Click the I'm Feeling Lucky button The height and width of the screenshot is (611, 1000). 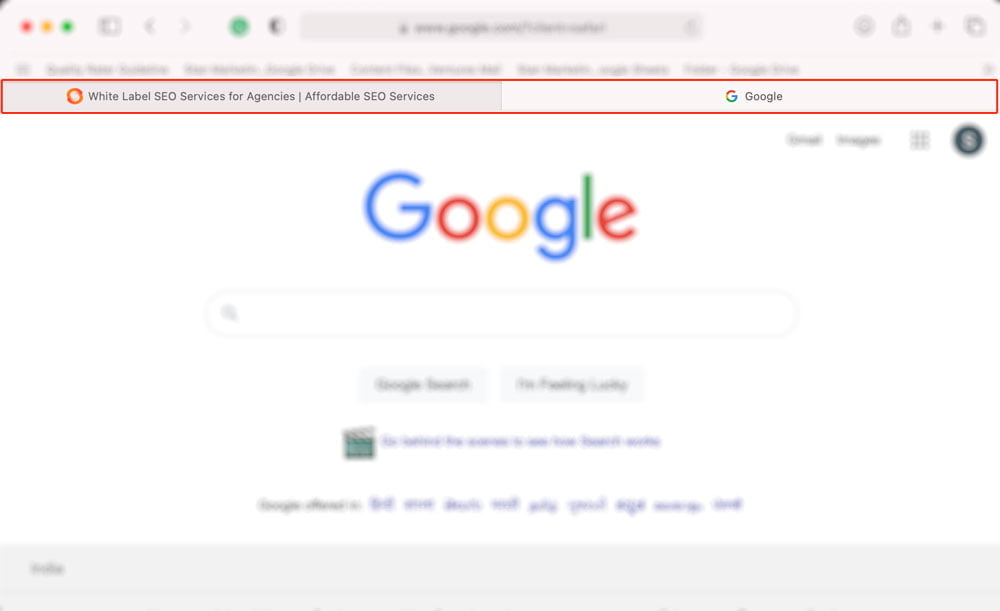coord(572,385)
